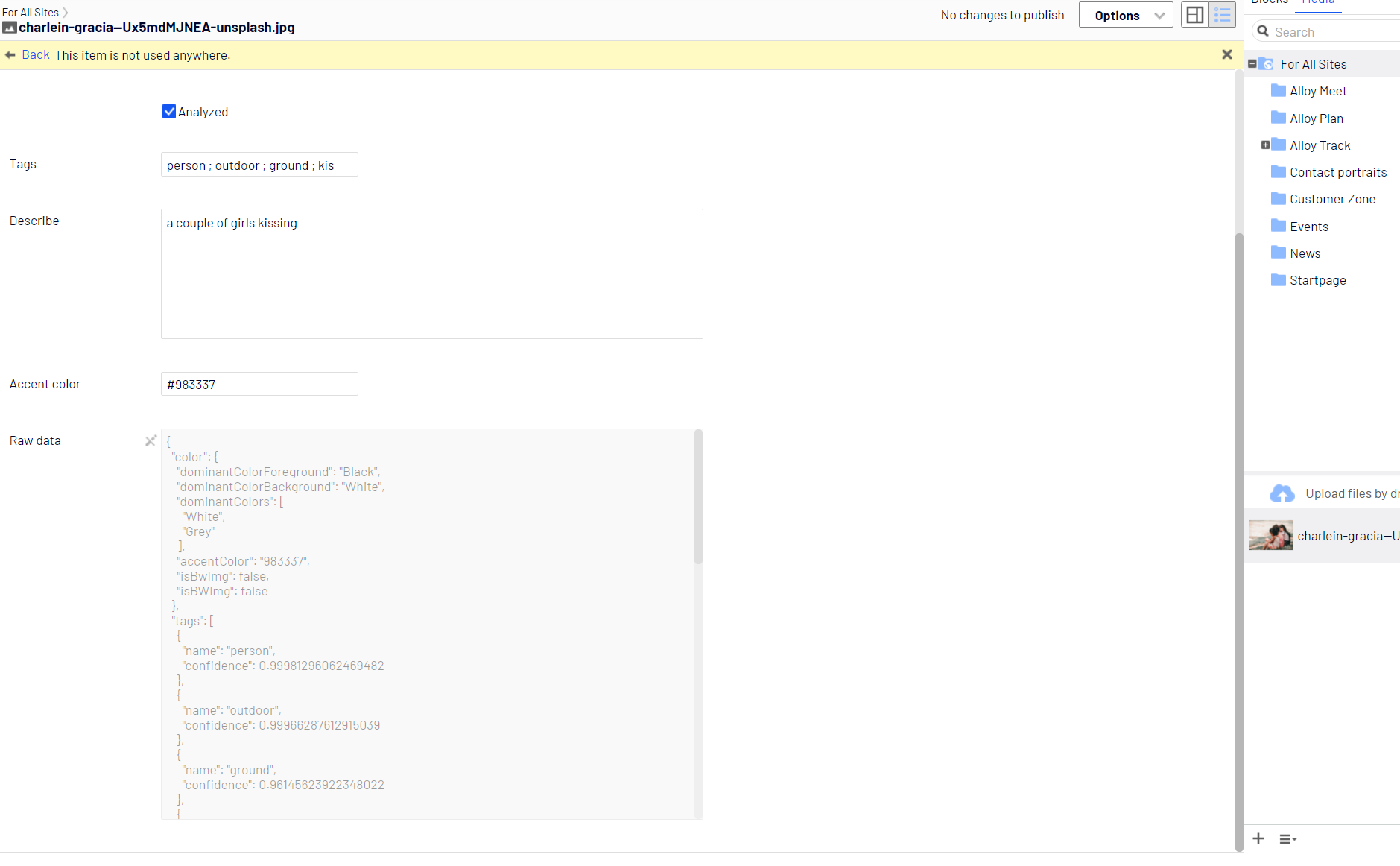Expand the Alloy Track folder

coord(1265,145)
